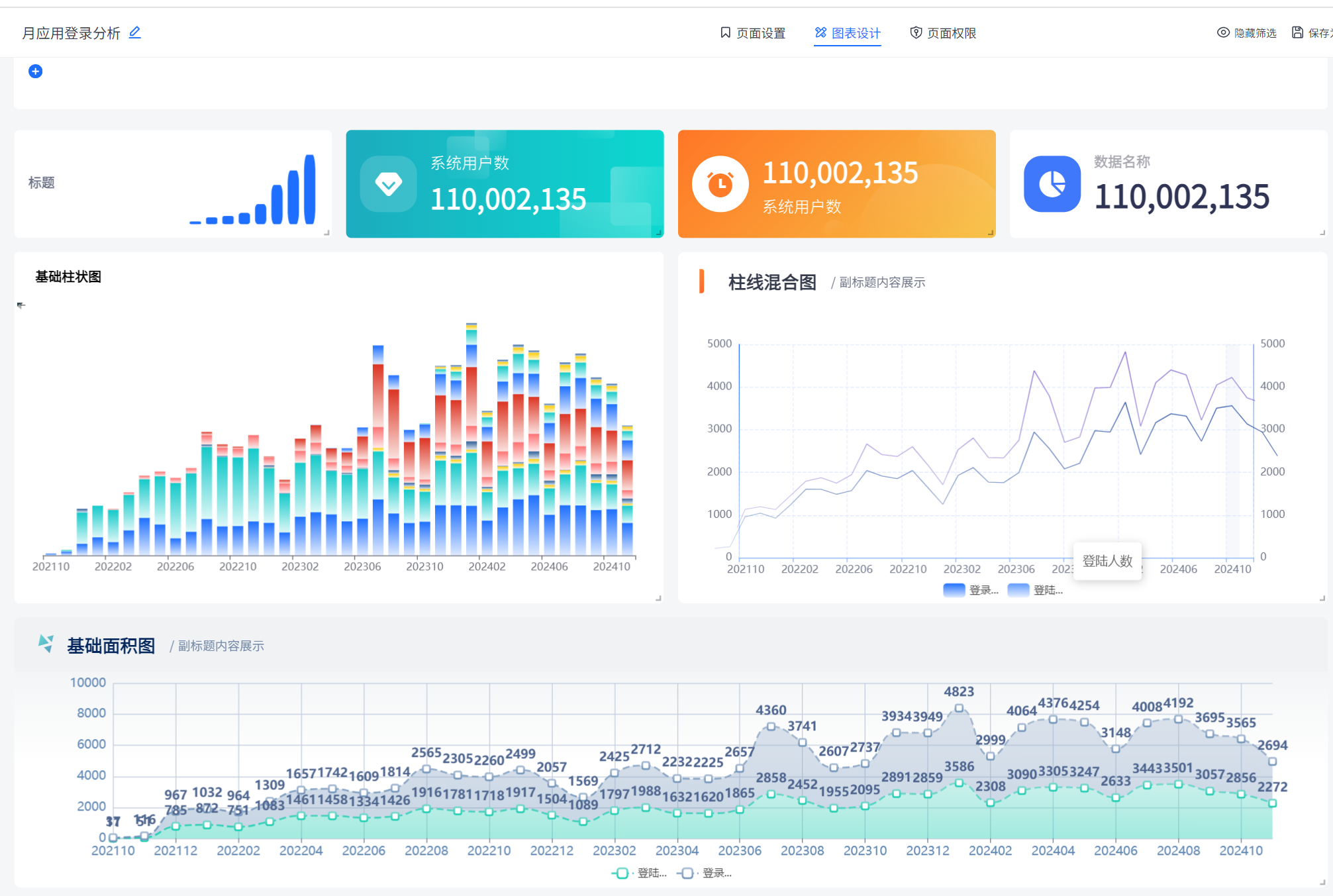The image size is (1333, 896).
Task: Click the orange accent bar beside 柱线混合图
Action: click(x=701, y=281)
